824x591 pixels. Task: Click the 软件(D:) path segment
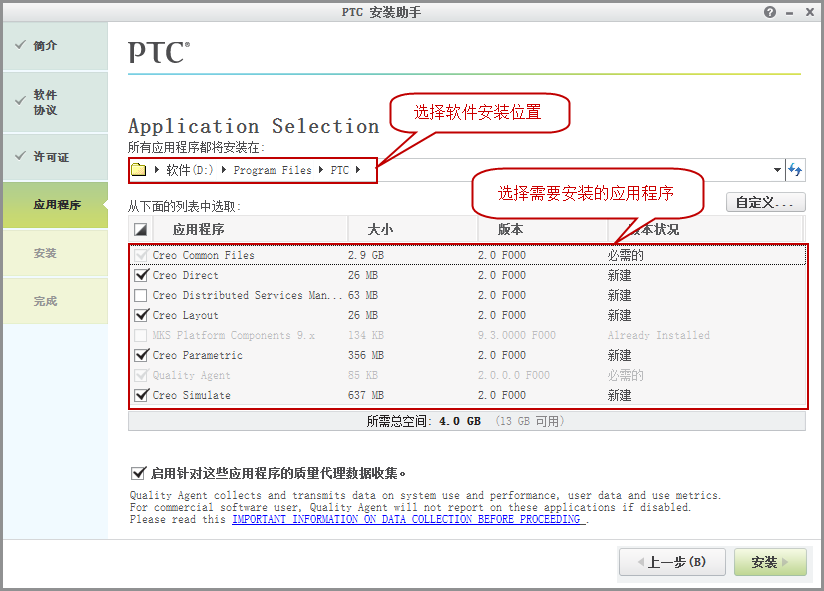[x=190, y=170]
